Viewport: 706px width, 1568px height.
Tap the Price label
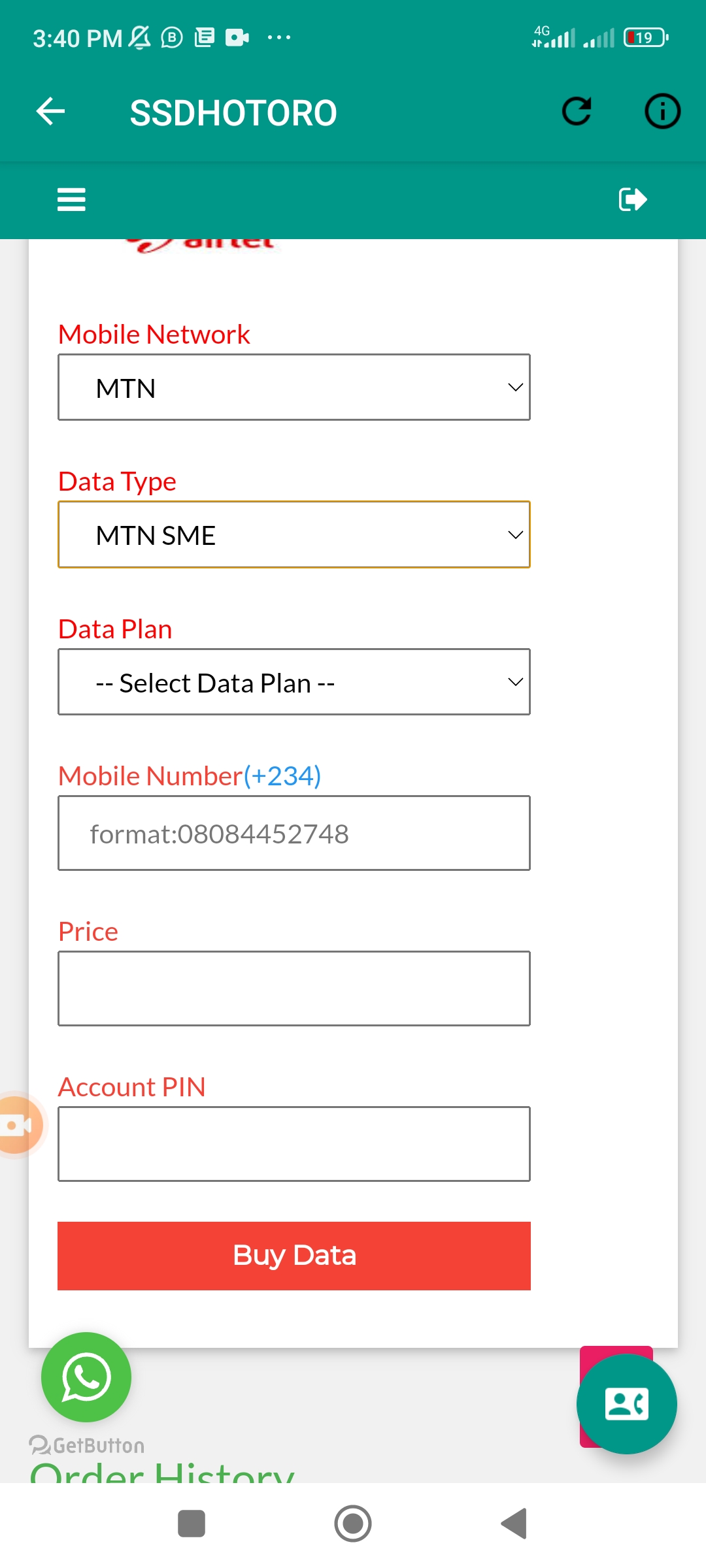point(88,932)
